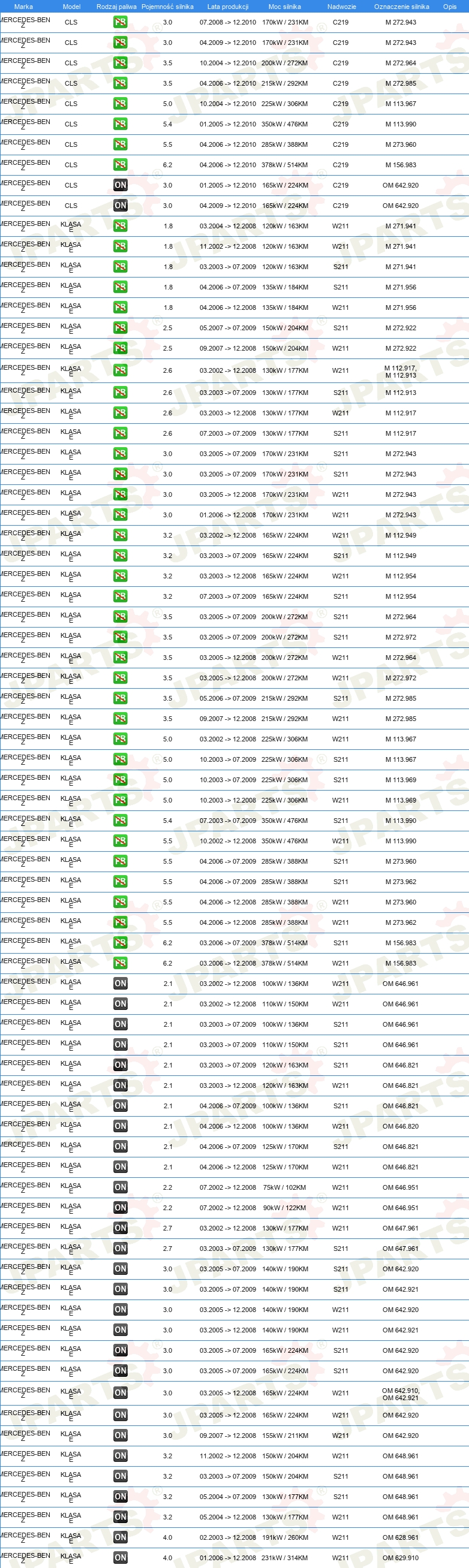Select production years 02.2003 -> 12.2008
469x1568 pixels.
click(228, 1539)
